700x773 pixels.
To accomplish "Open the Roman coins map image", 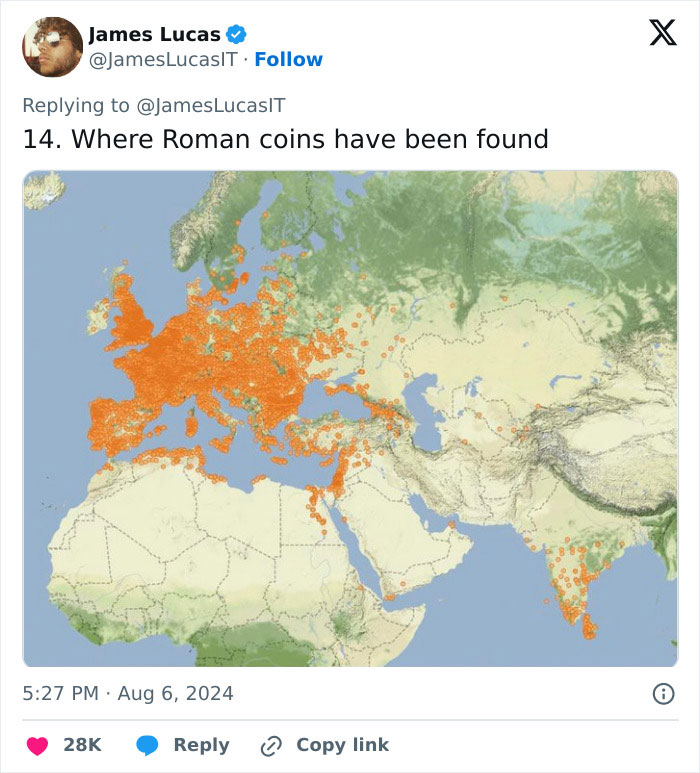I will click(x=350, y=418).
